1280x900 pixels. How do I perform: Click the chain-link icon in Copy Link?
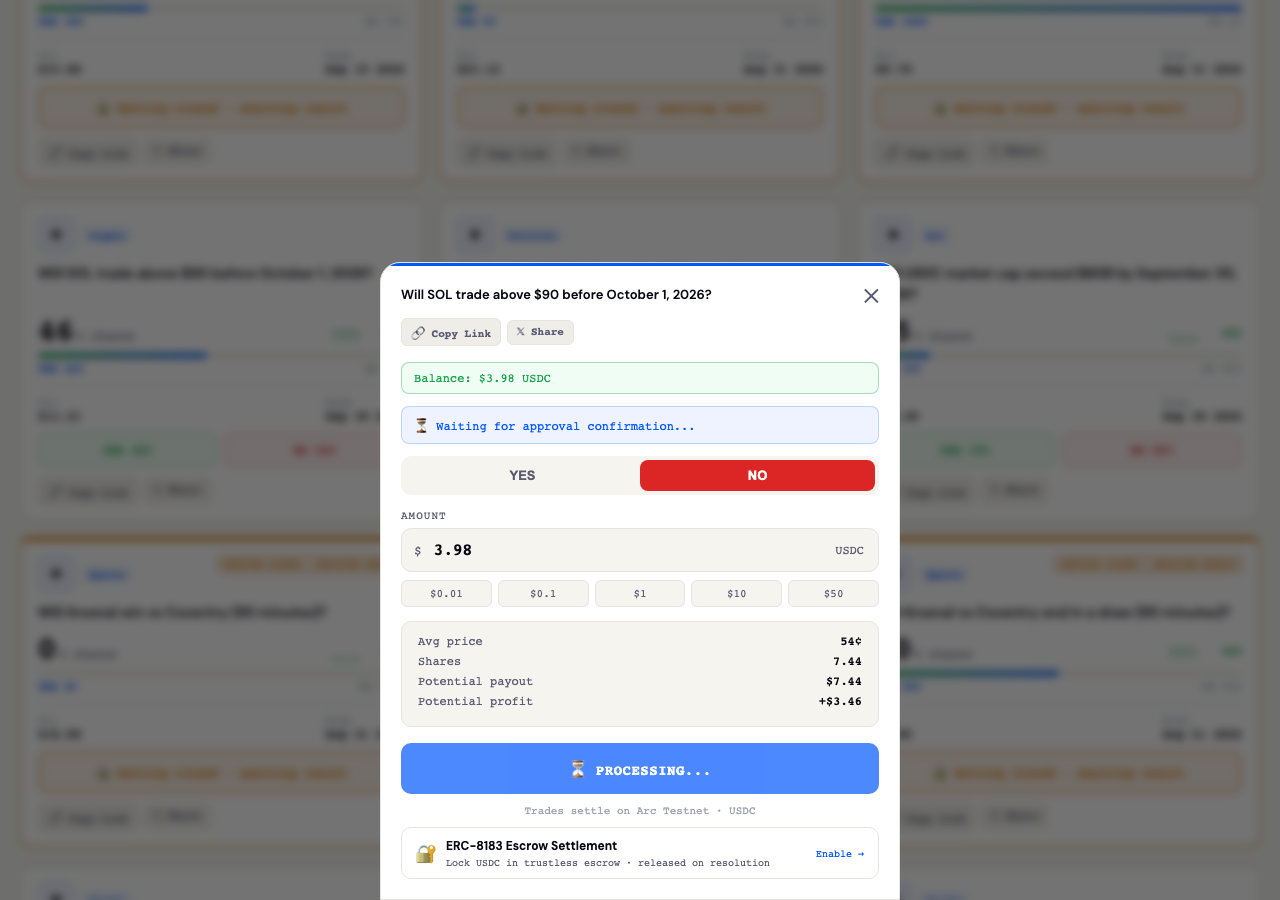coord(418,333)
